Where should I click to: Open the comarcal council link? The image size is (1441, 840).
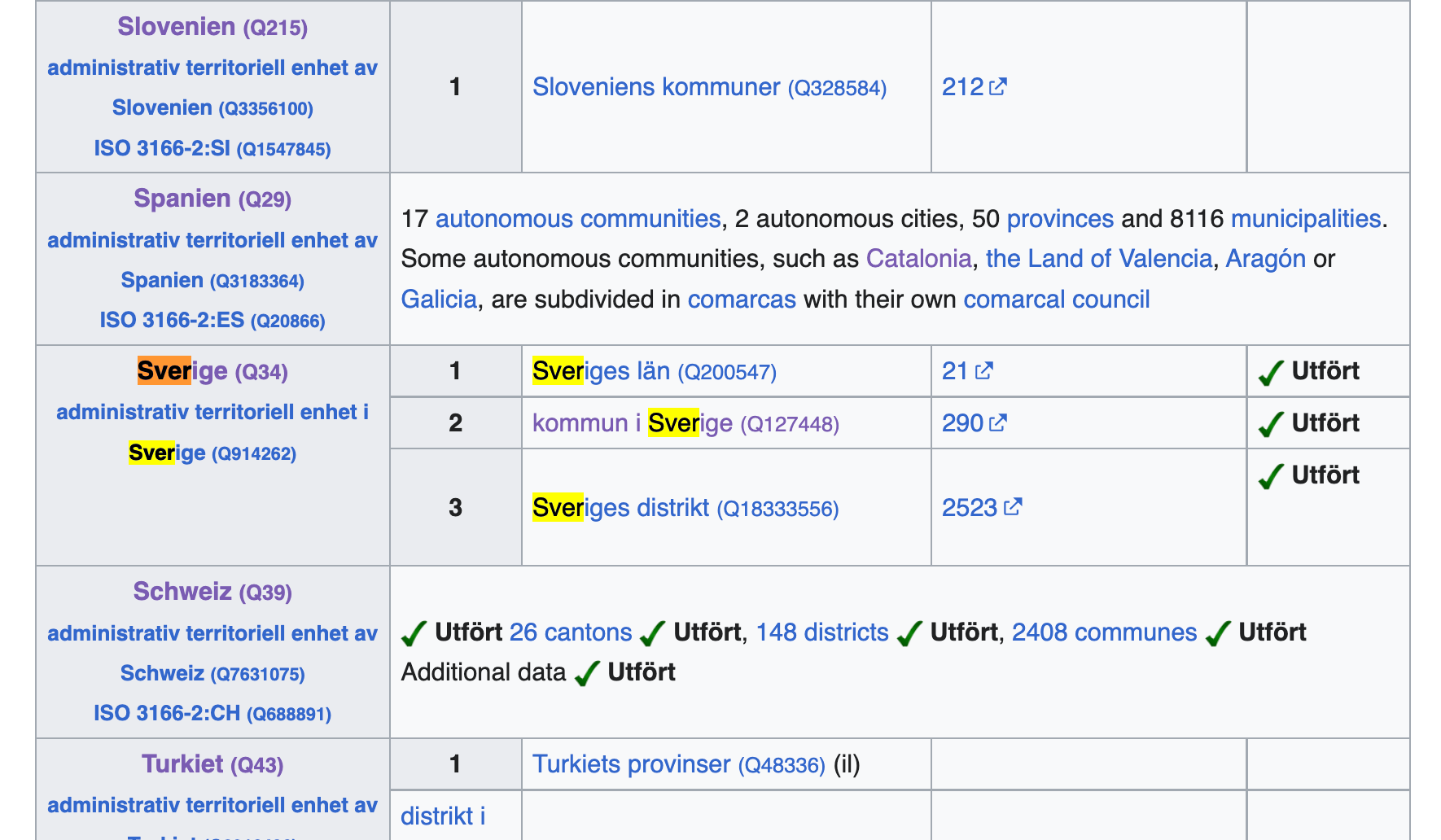click(x=1056, y=300)
